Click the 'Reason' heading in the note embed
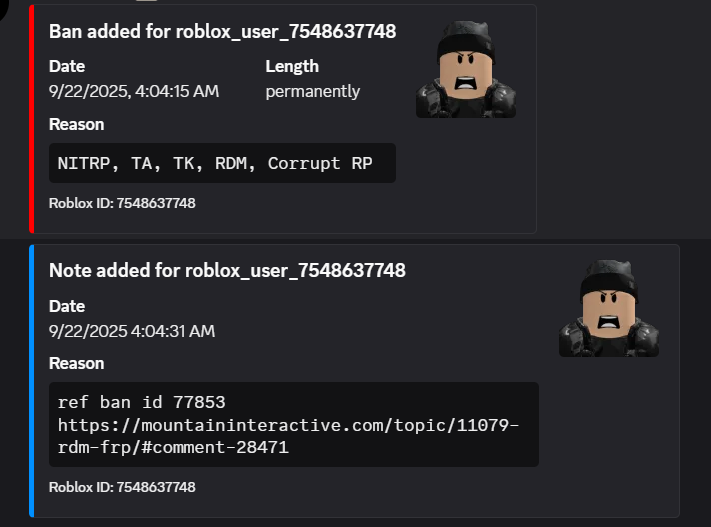The height and width of the screenshot is (527, 711). (76, 364)
